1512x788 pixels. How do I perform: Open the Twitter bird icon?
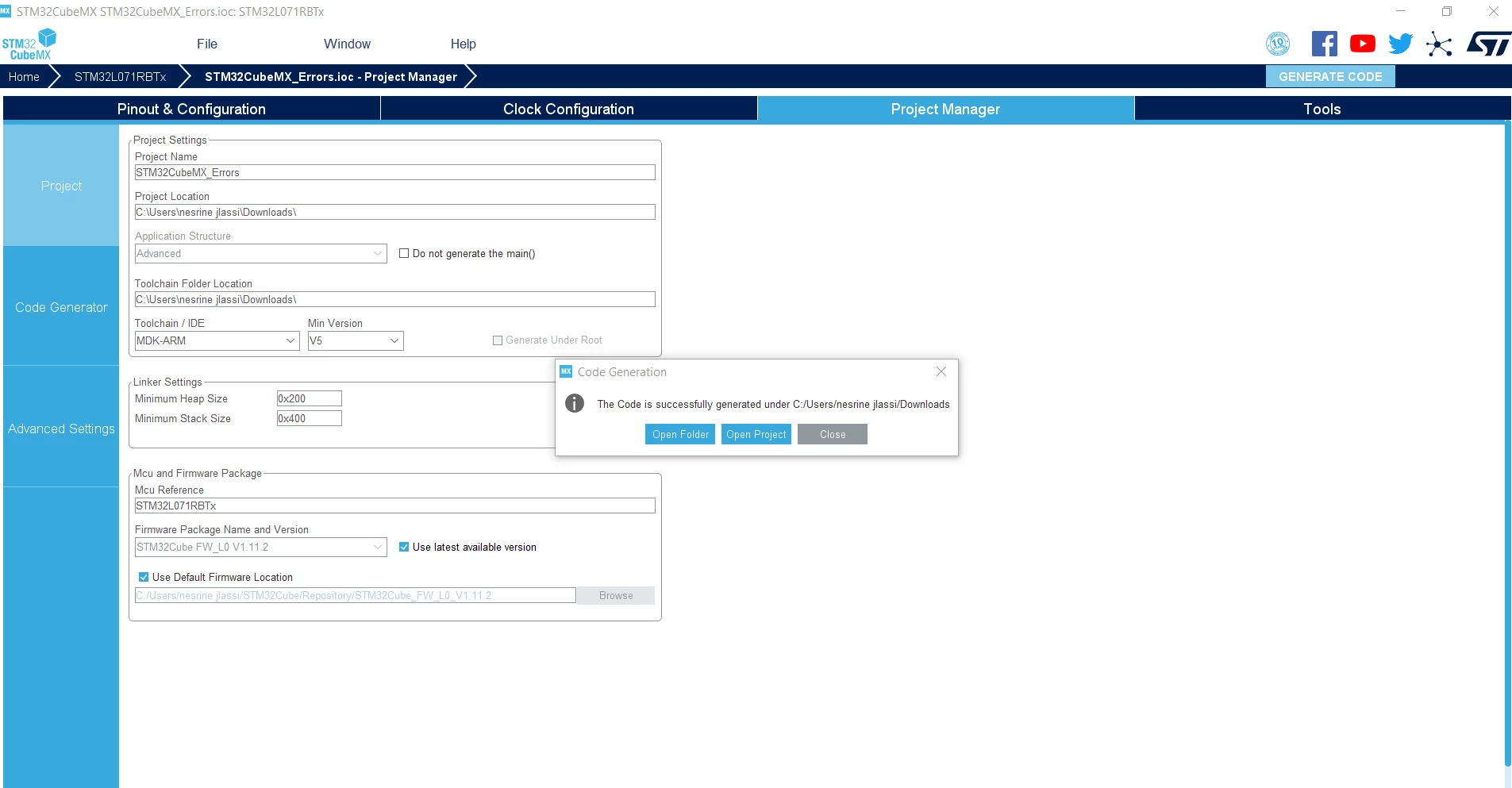[1401, 44]
